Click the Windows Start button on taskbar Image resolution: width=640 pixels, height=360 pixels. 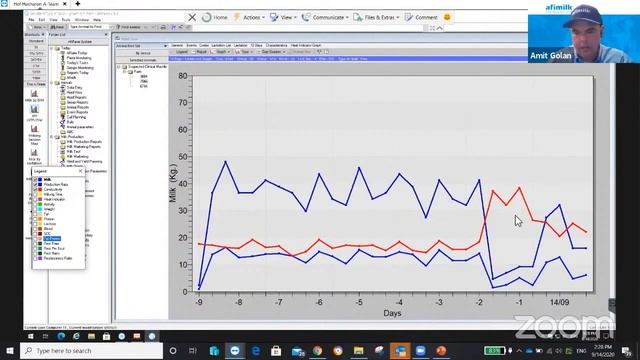9,351
